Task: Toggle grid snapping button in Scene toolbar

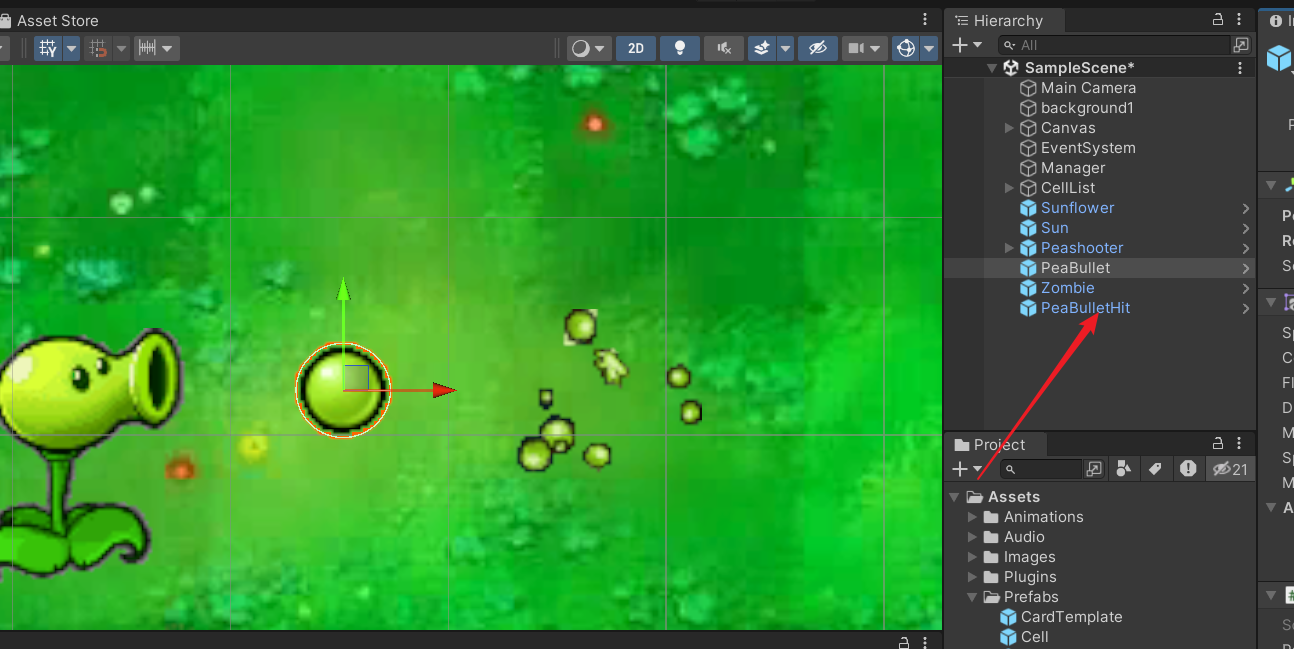Action: (47, 48)
